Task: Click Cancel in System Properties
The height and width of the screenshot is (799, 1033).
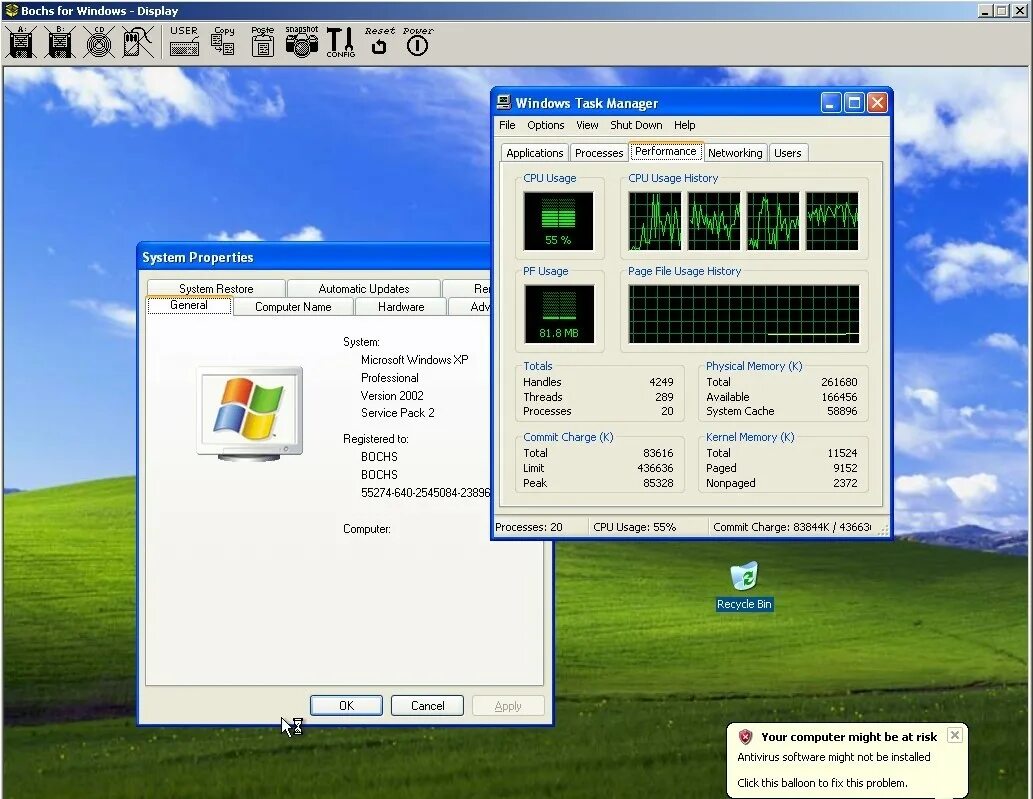Action: (x=428, y=705)
